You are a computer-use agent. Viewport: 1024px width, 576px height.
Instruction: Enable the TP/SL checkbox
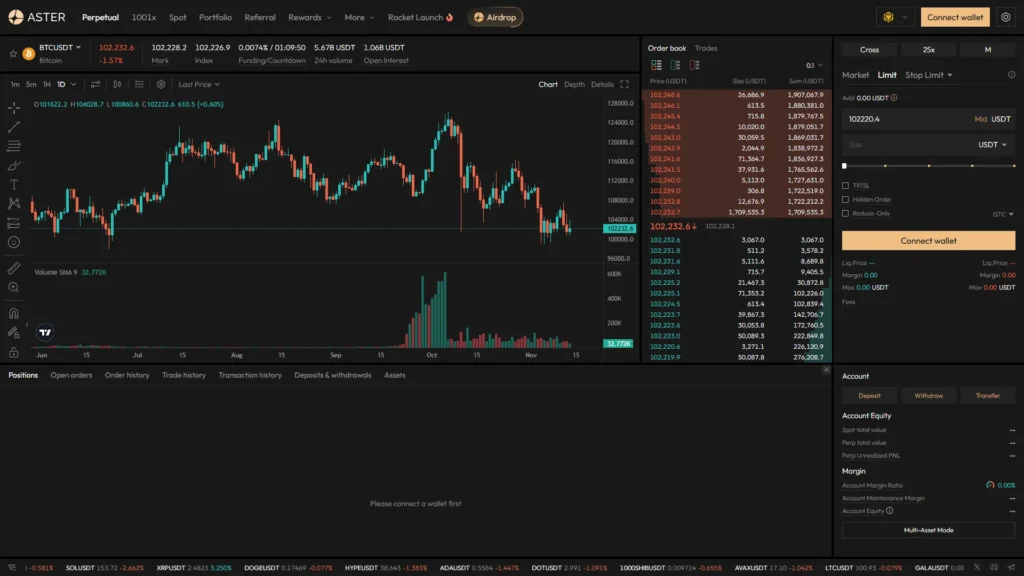(846, 186)
